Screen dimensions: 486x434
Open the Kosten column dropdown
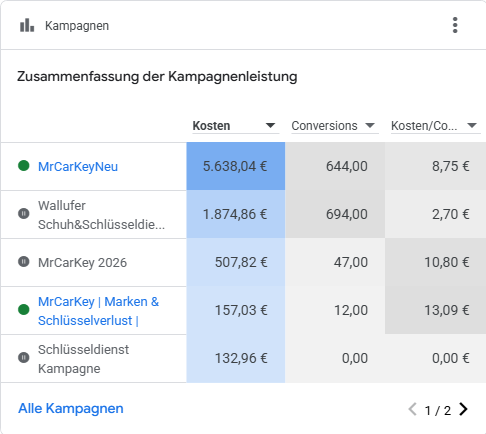click(x=236, y=126)
